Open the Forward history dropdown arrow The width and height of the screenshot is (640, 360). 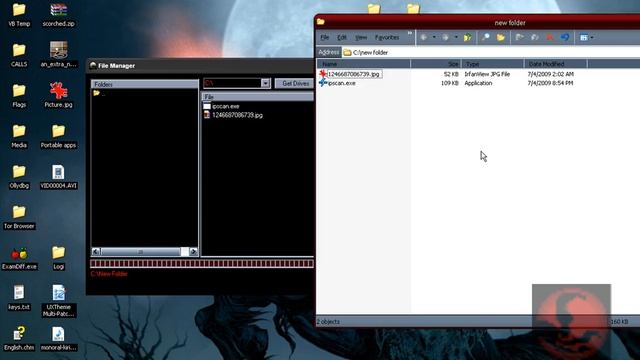456,37
